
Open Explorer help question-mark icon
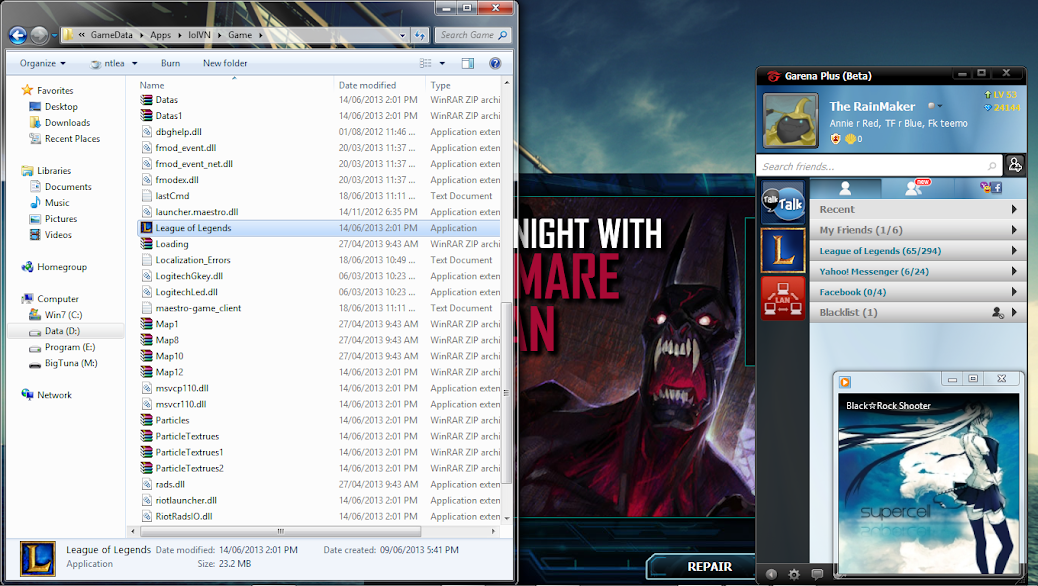(495, 64)
